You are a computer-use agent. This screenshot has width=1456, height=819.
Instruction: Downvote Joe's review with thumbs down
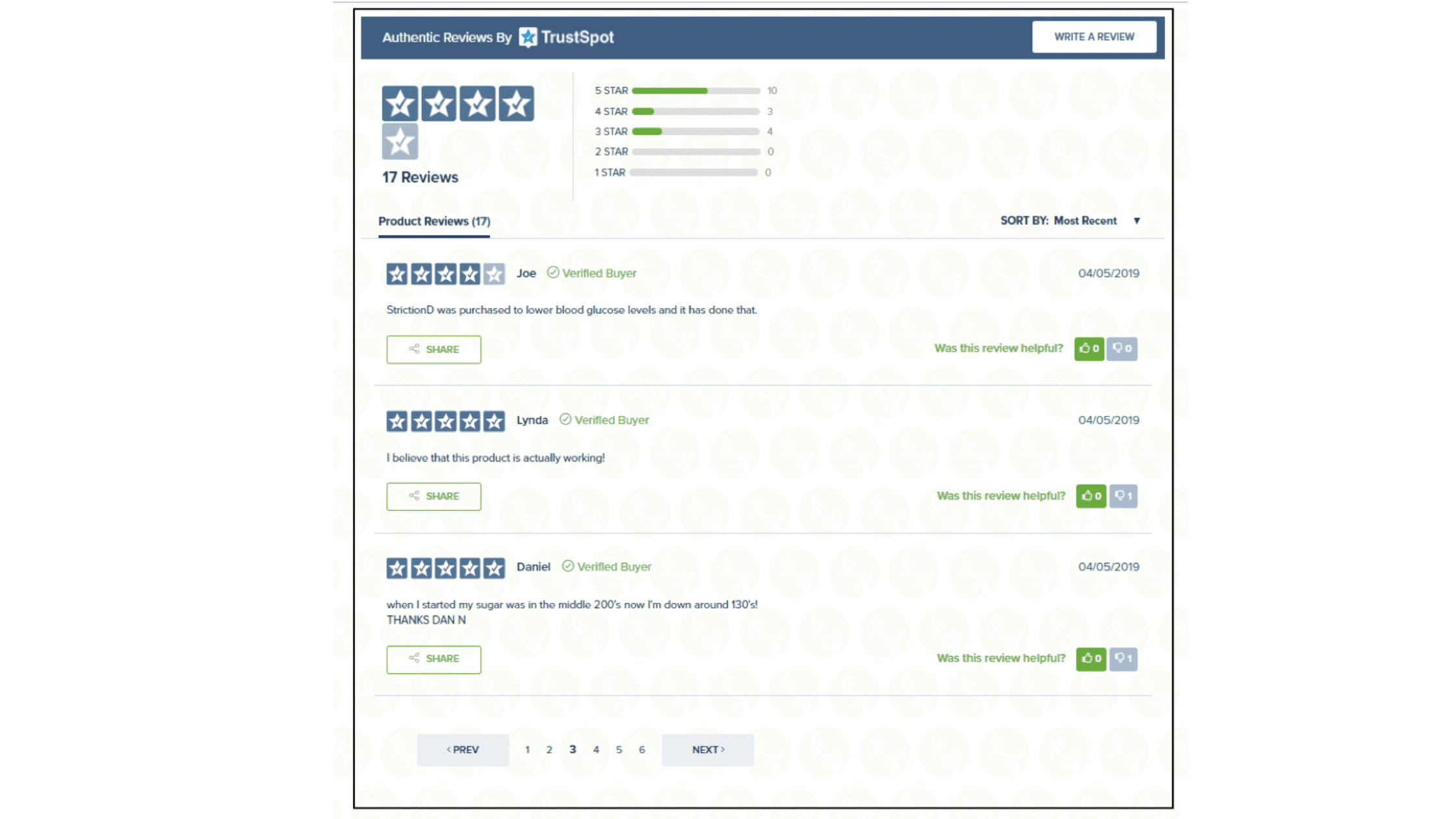click(1123, 348)
